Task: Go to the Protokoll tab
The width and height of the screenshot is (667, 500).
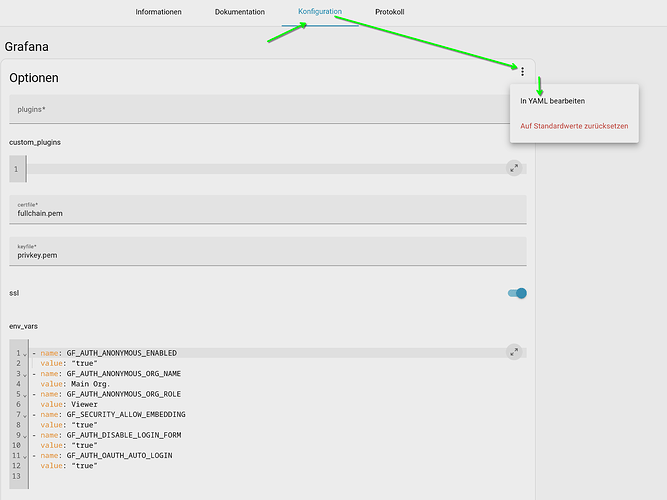Action: pos(389,12)
